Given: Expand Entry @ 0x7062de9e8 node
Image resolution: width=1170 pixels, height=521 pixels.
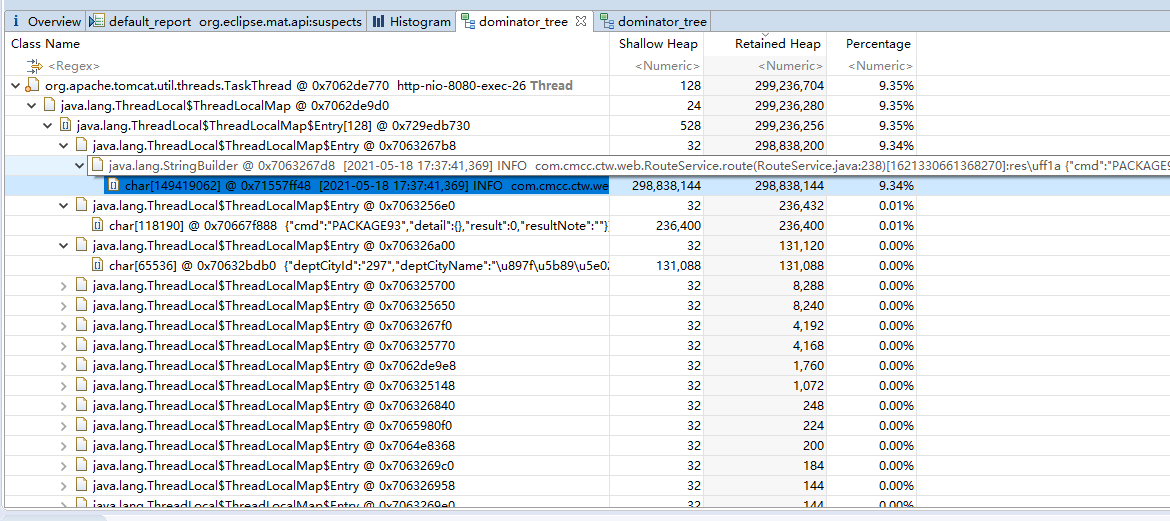Looking at the screenshot, I should pyautogui.click(x=63, y=366).
